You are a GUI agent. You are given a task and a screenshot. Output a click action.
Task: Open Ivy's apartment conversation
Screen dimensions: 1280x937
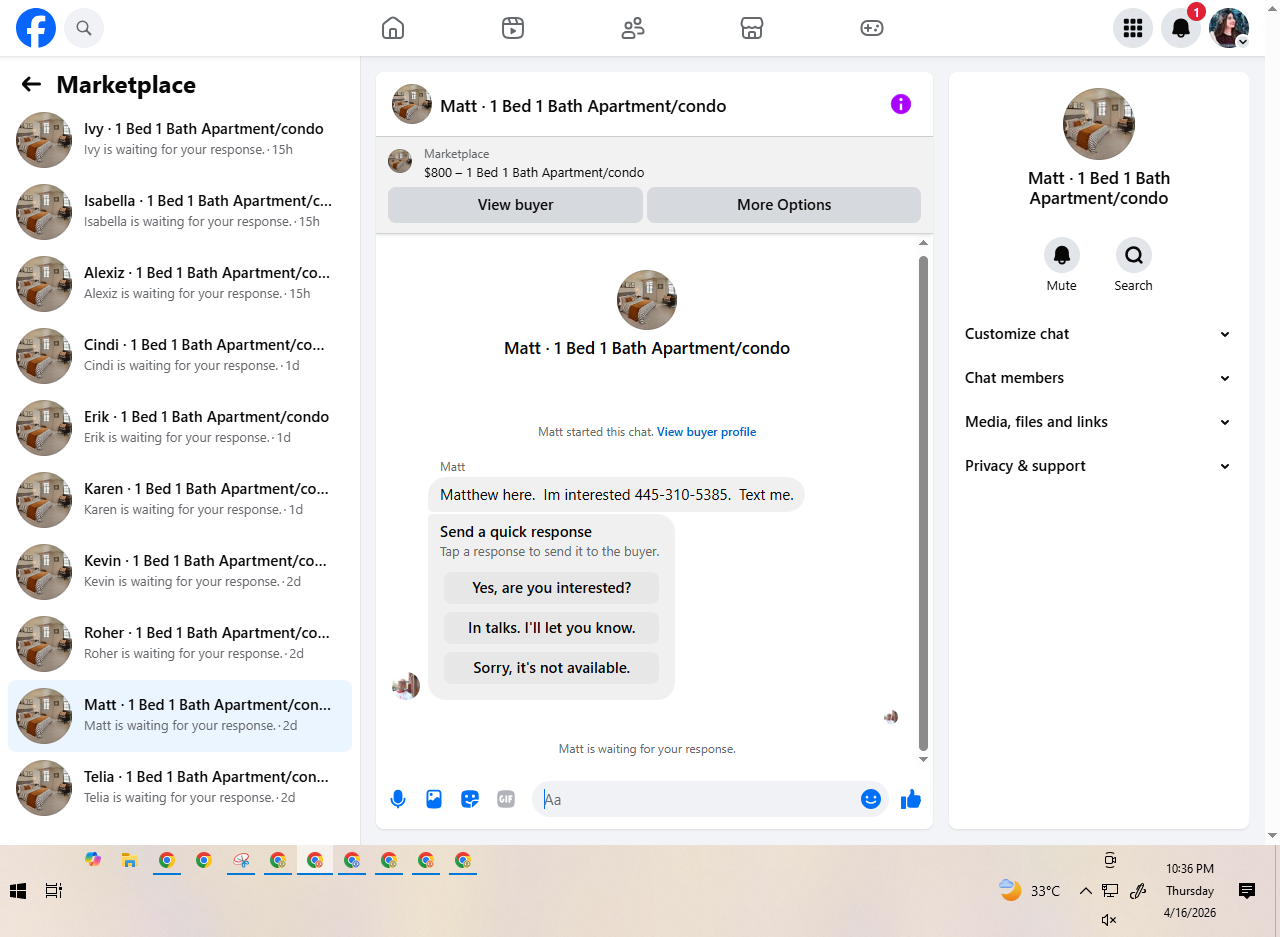[x=180, y=140]
